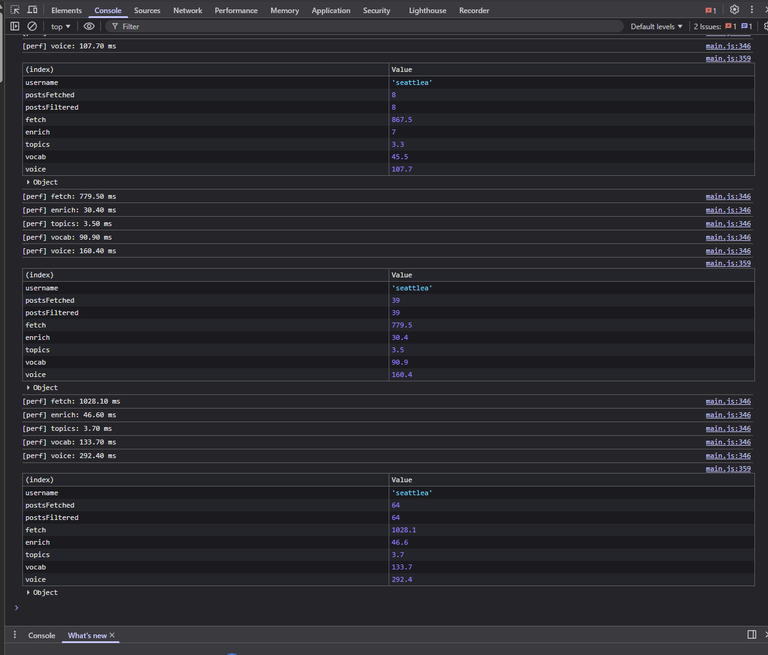This screenshot has width=768, height=655.
Task: Expand the Object below the last table
Action: pyautogui.click(x=42, y=592)
